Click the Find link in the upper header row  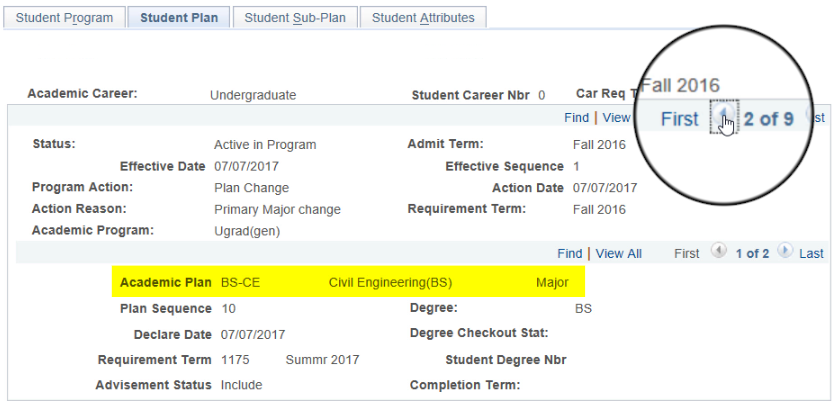coord(576,118)
